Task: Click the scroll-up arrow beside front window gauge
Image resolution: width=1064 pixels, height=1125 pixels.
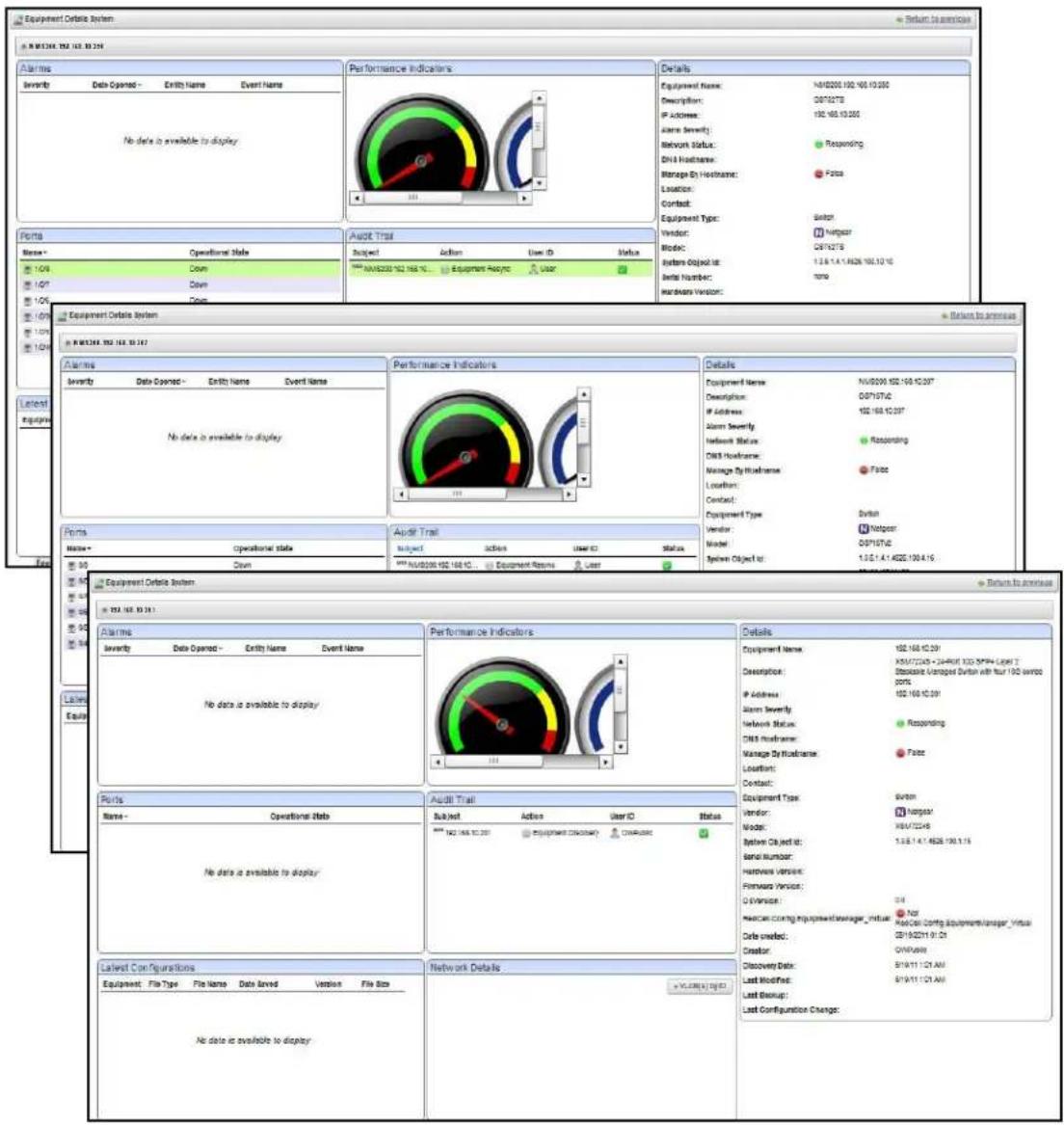Action: (621, 661)
